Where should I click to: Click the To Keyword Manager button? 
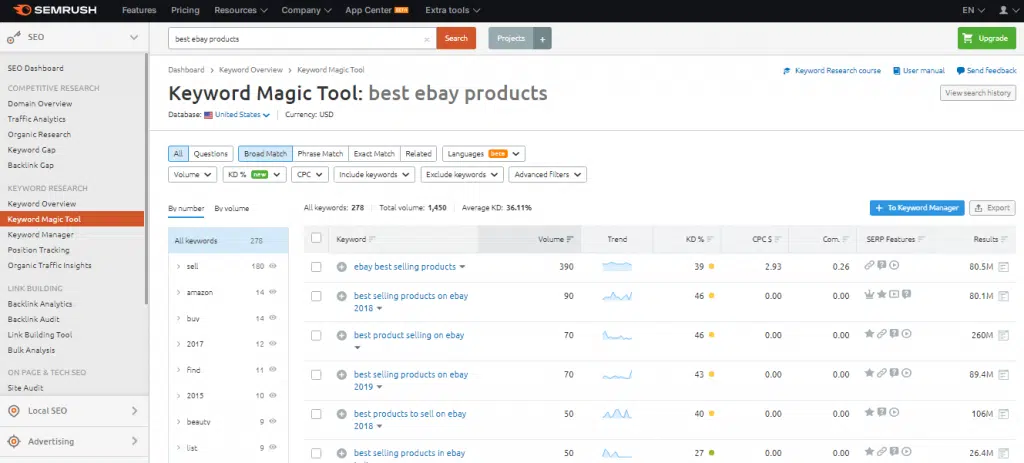pyautogui.click(x=917, y=208)
